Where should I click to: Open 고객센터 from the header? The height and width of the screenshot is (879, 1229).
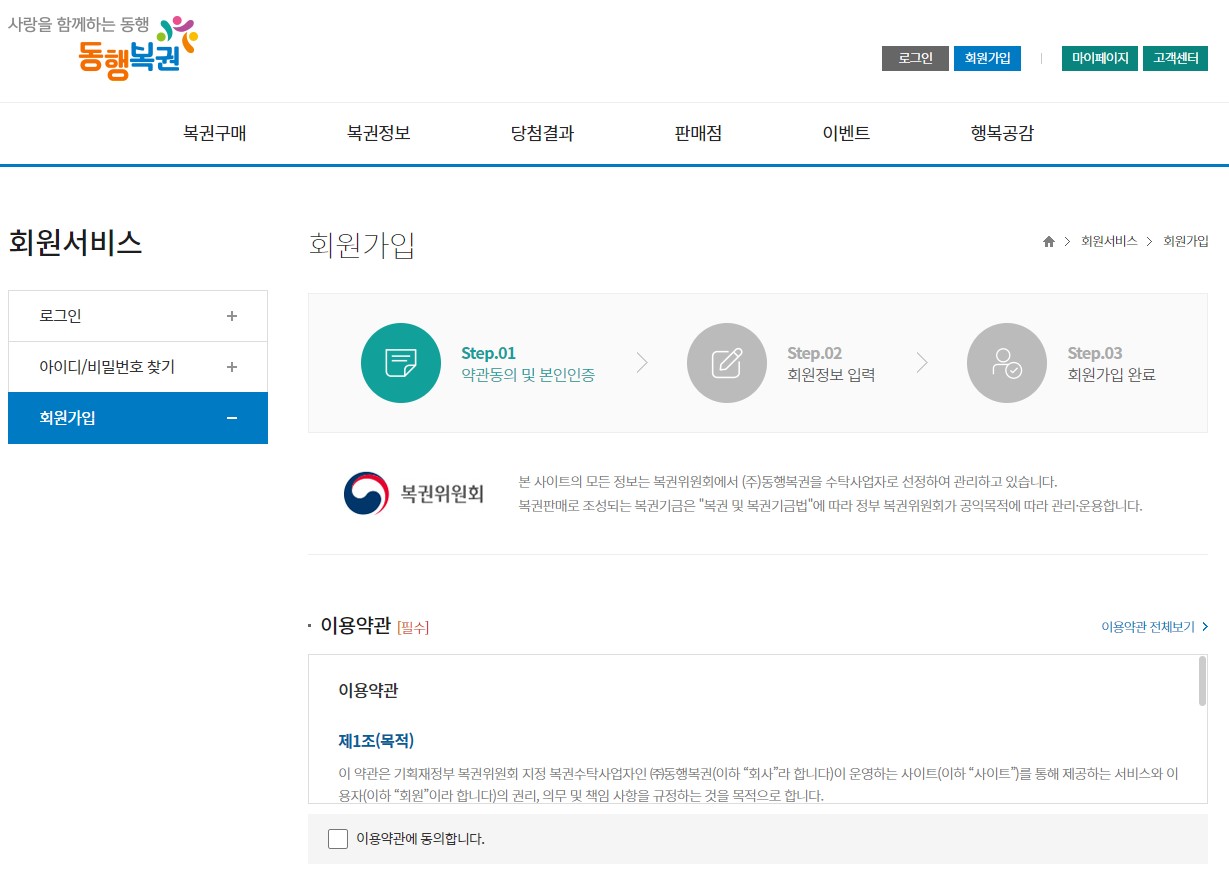(1175, 58)
